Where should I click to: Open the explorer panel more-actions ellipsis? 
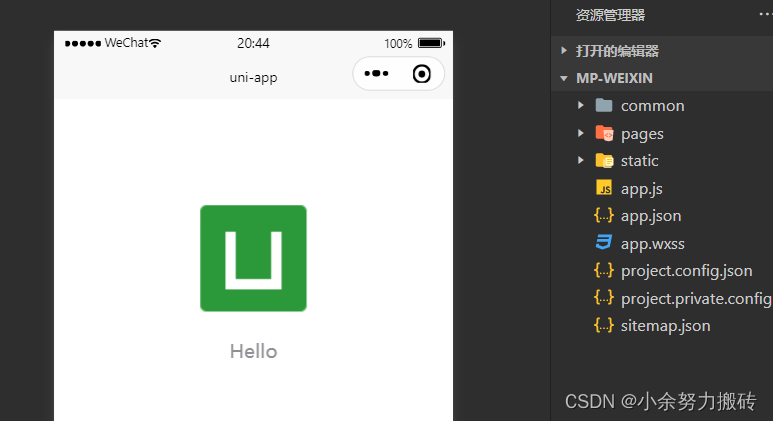pos(766,15)
